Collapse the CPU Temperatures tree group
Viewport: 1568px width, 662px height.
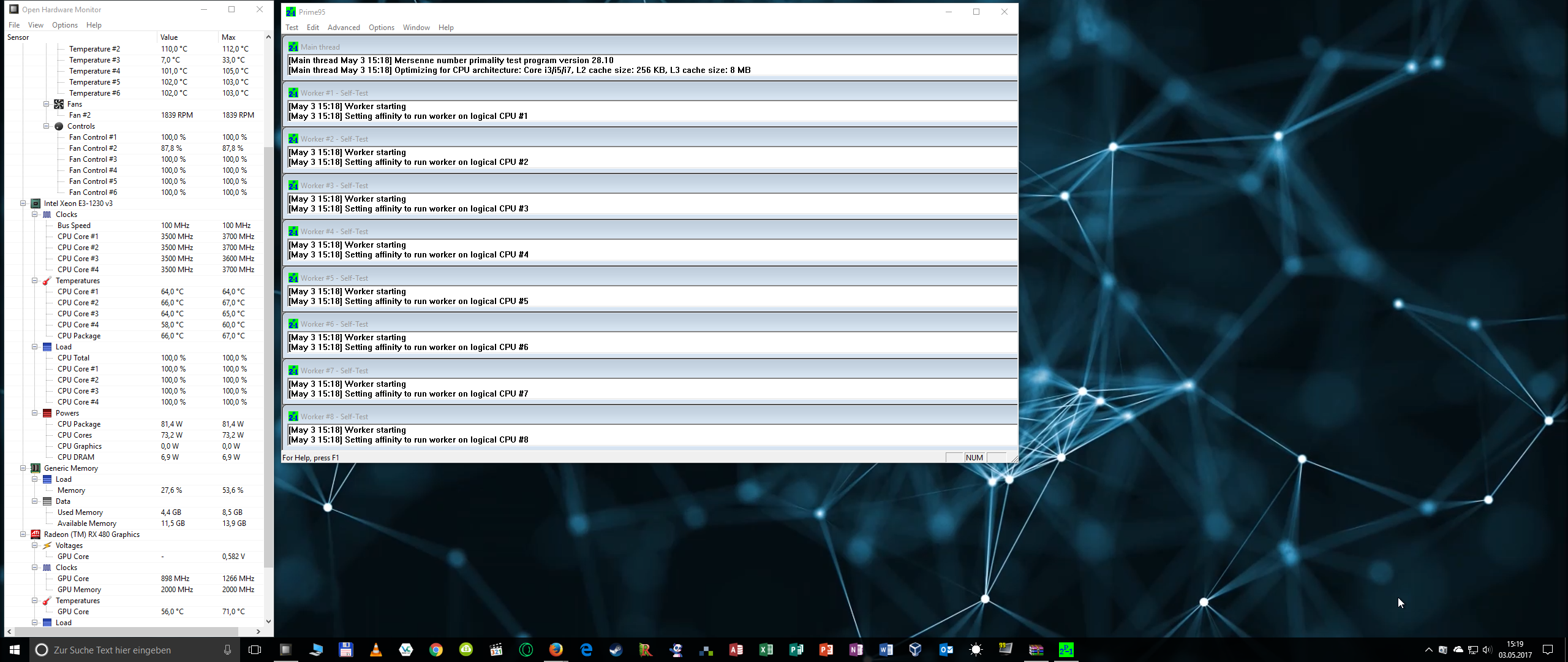pyautogui.click(x=35, y=281)
